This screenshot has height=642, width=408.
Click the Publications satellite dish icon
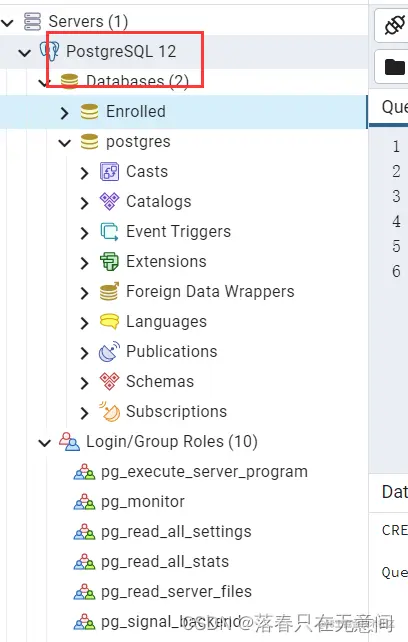[109, 352]
